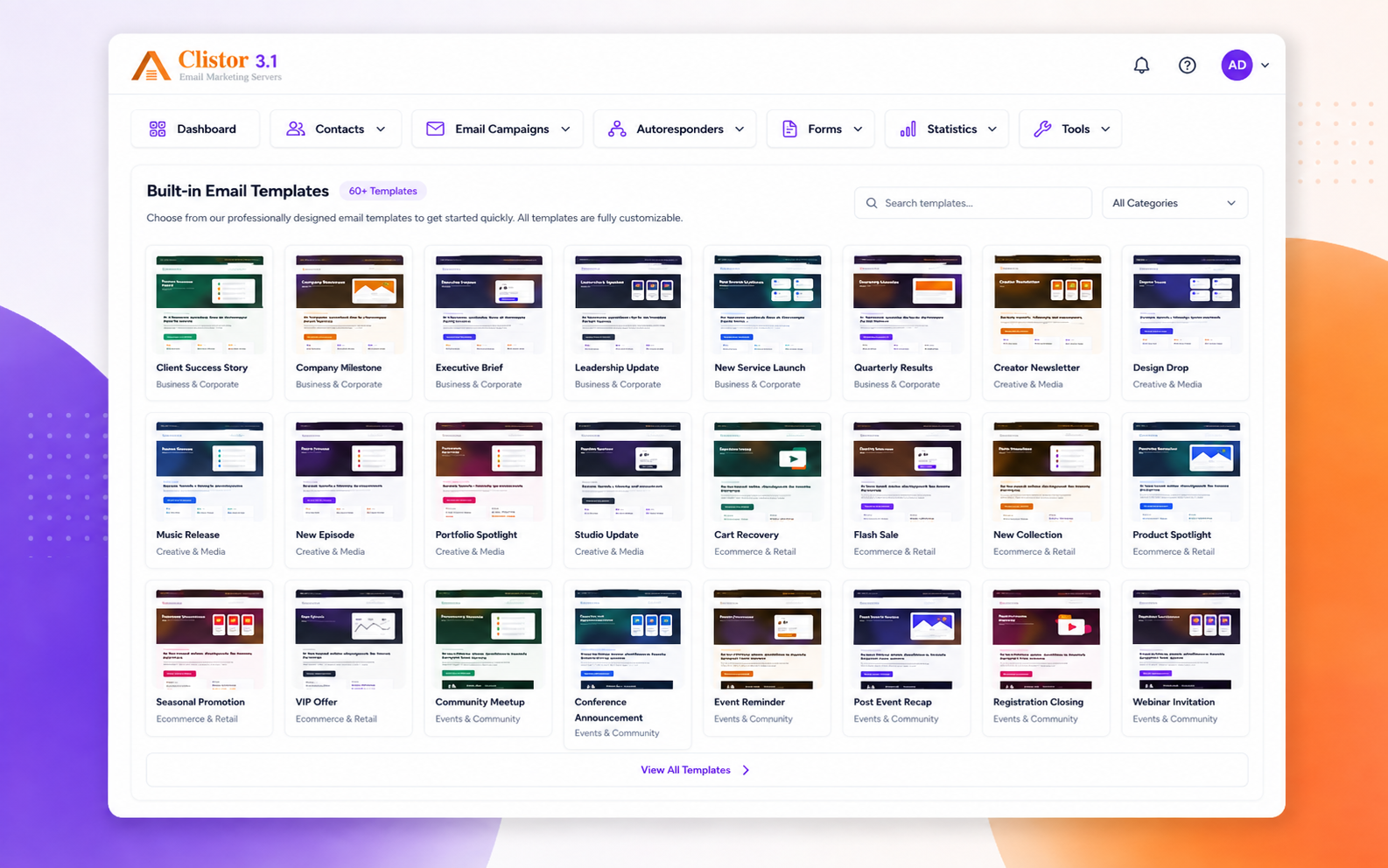The image size is (1388, 868).
Task: Open the Autoresponders menu
Action: click(x=675, y=129)
